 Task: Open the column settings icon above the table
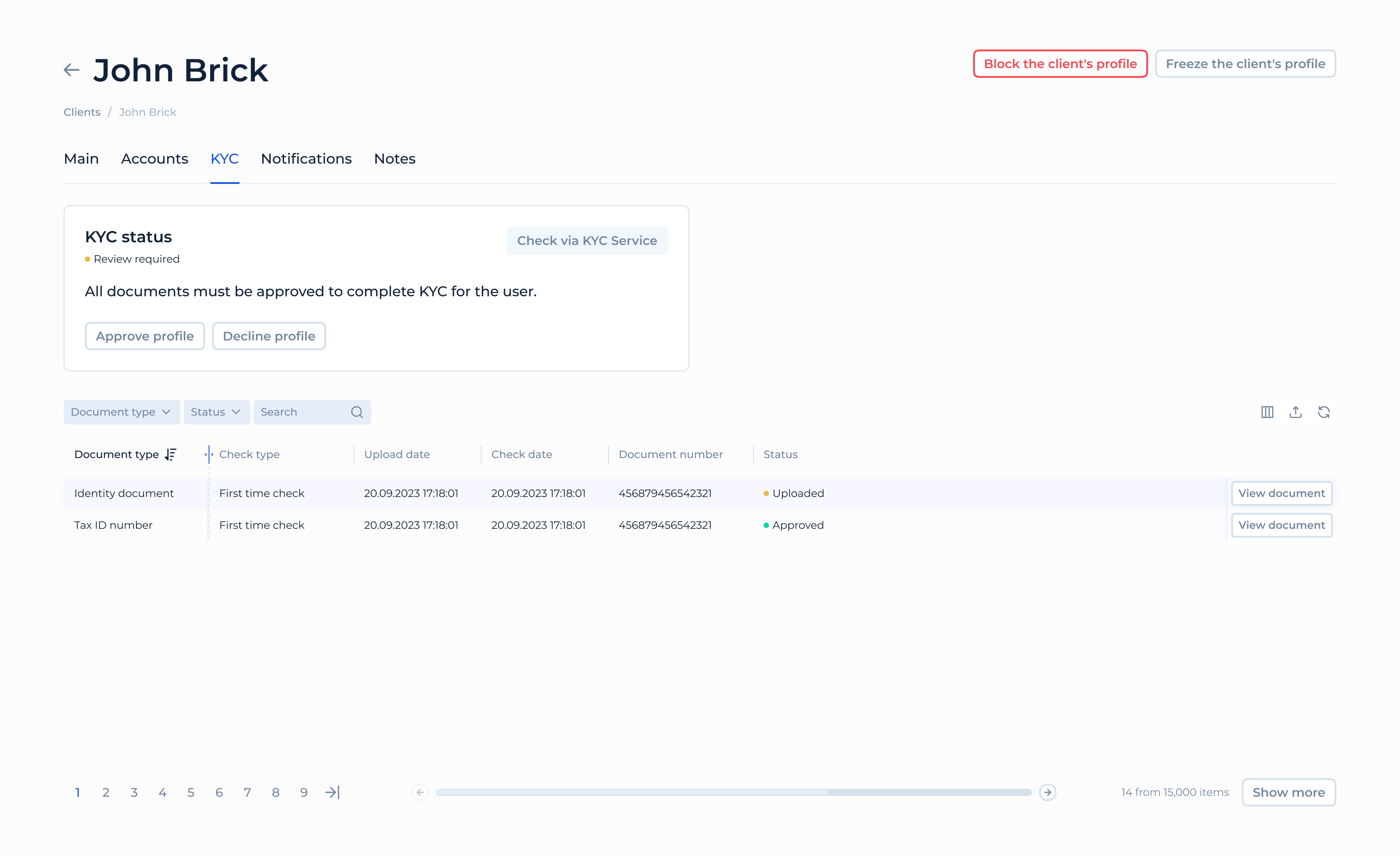click(1267, 411)
